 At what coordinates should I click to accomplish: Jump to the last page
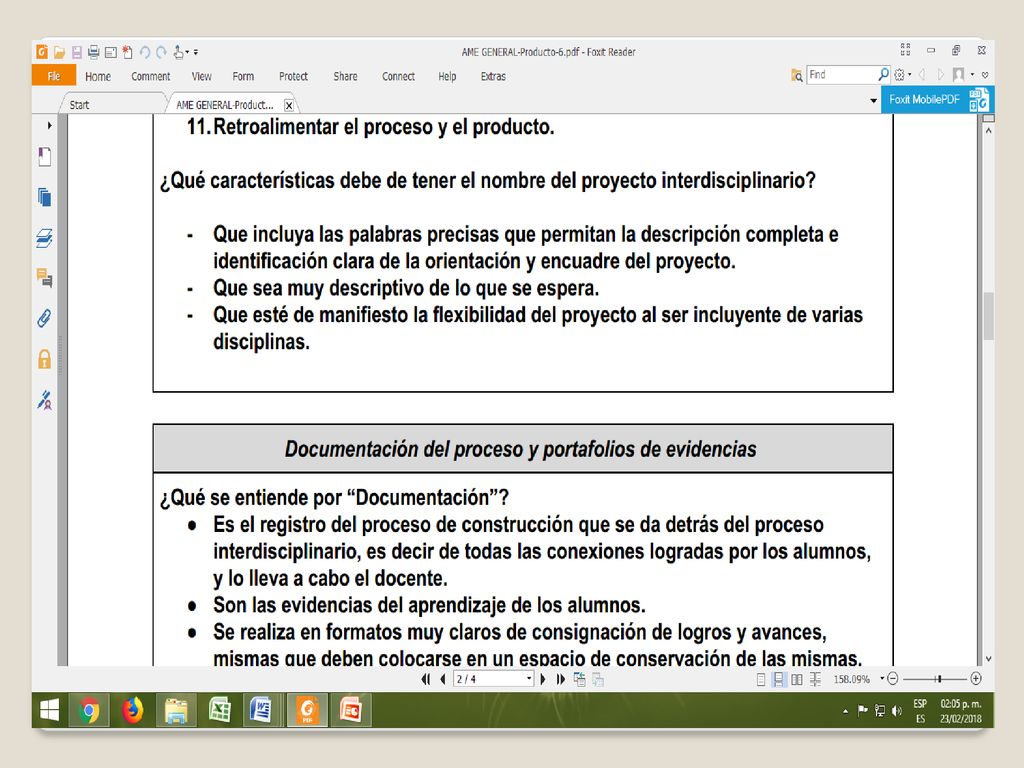tap(560, 679)
